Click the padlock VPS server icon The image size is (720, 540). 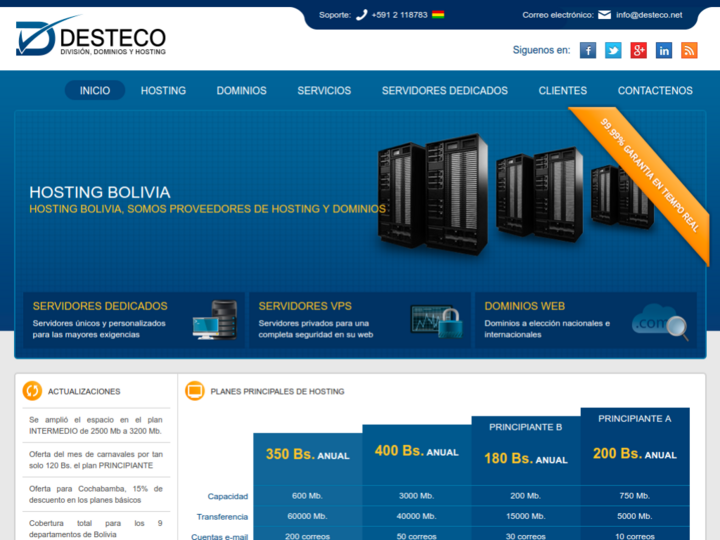point(436,320)
